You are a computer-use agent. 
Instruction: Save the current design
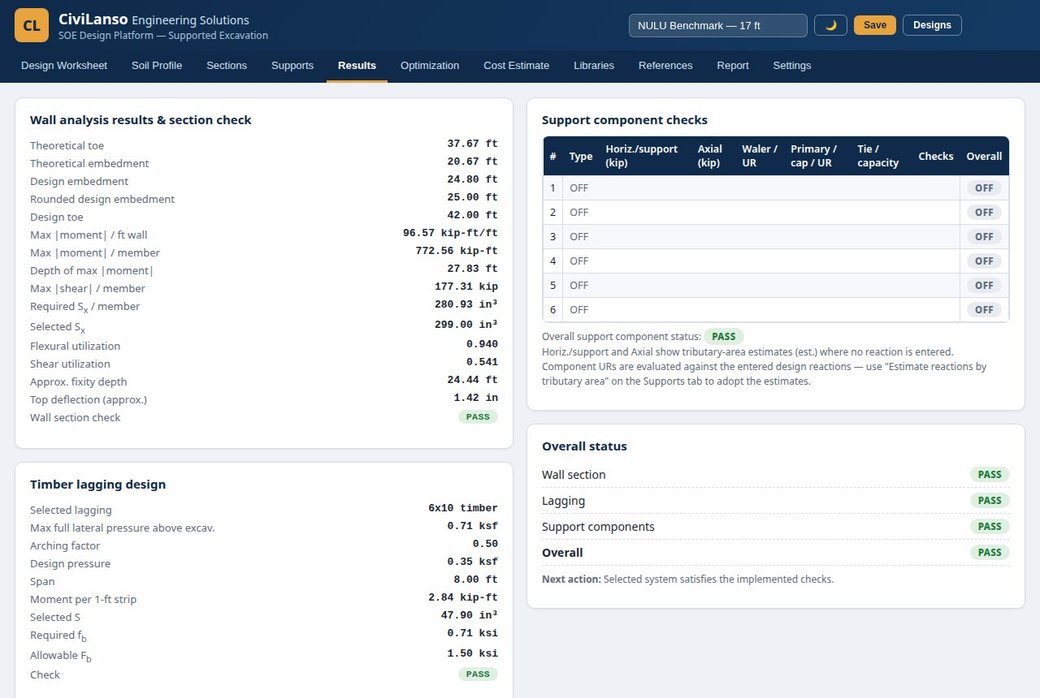[x=875, y=25]
